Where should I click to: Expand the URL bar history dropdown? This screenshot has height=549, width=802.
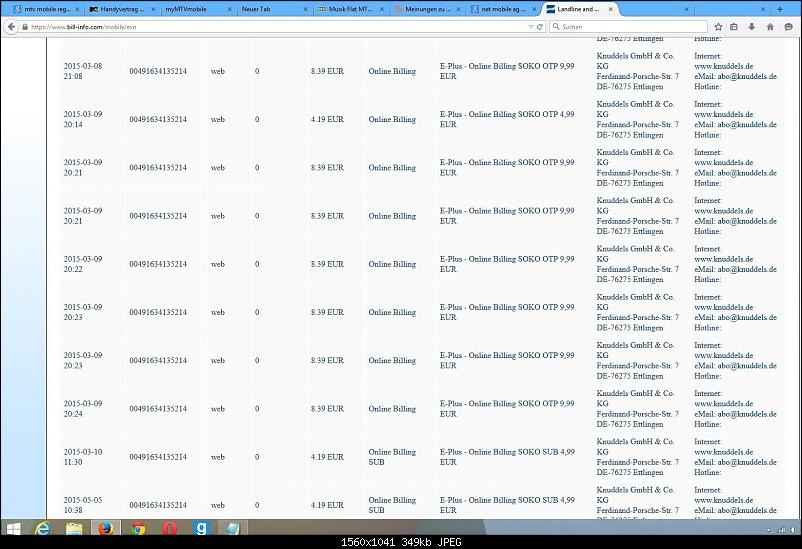click(529, 27)
